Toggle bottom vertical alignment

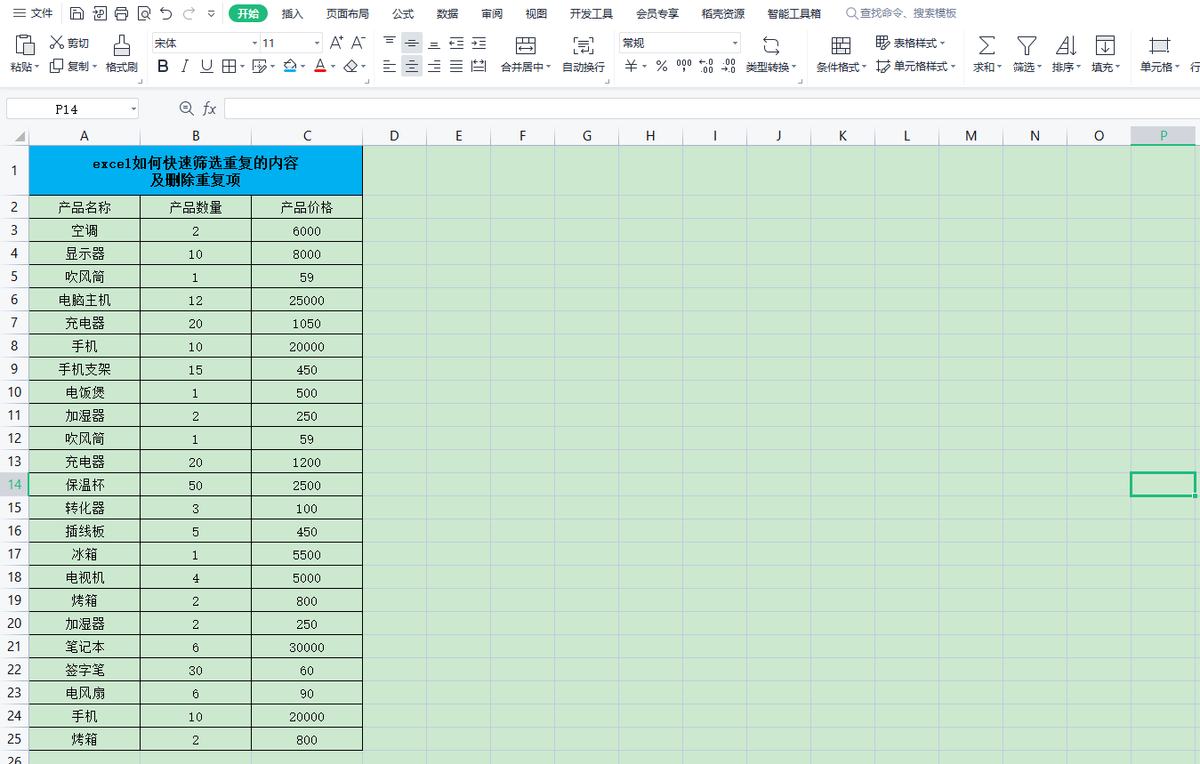point(434,43)
